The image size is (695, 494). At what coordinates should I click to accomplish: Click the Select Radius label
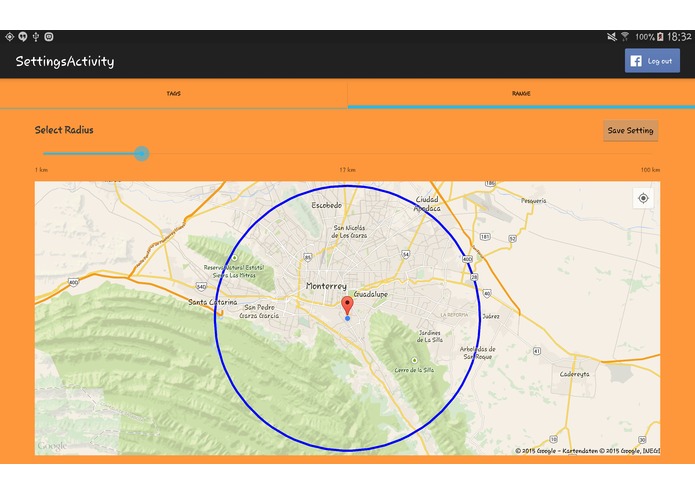tap(64, 130)
